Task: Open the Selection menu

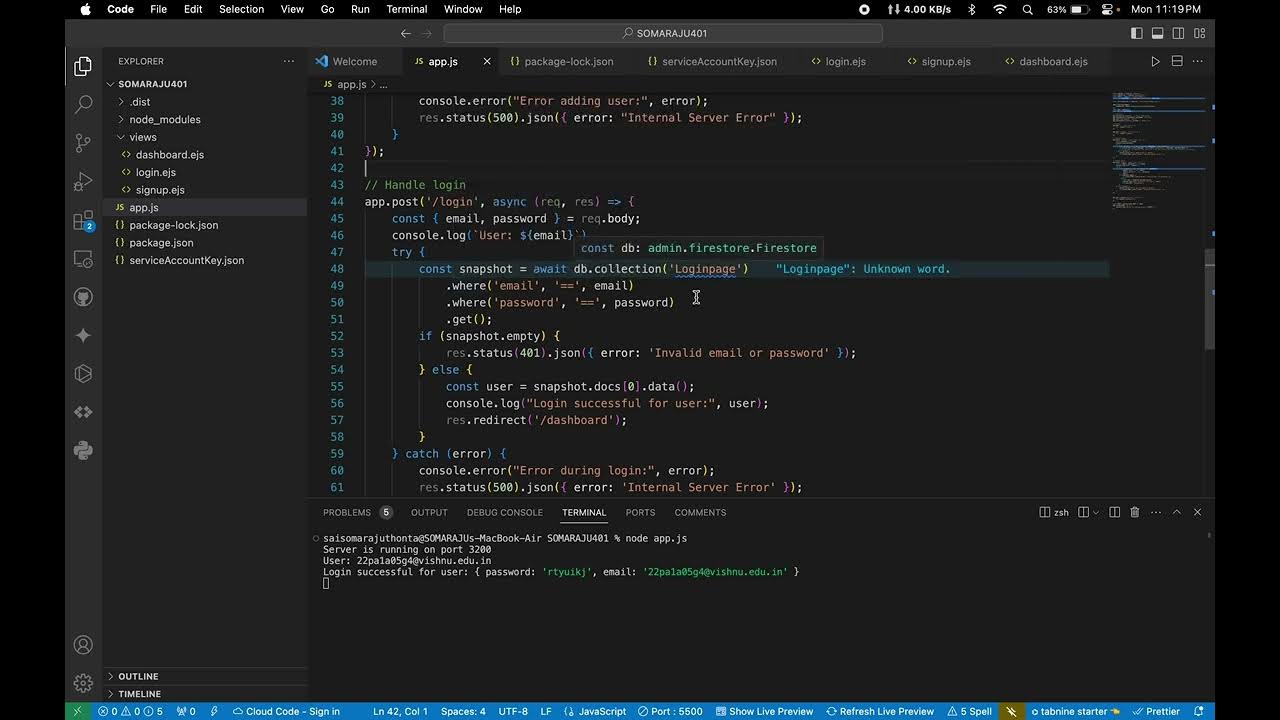Action: (x=241, y=9)
